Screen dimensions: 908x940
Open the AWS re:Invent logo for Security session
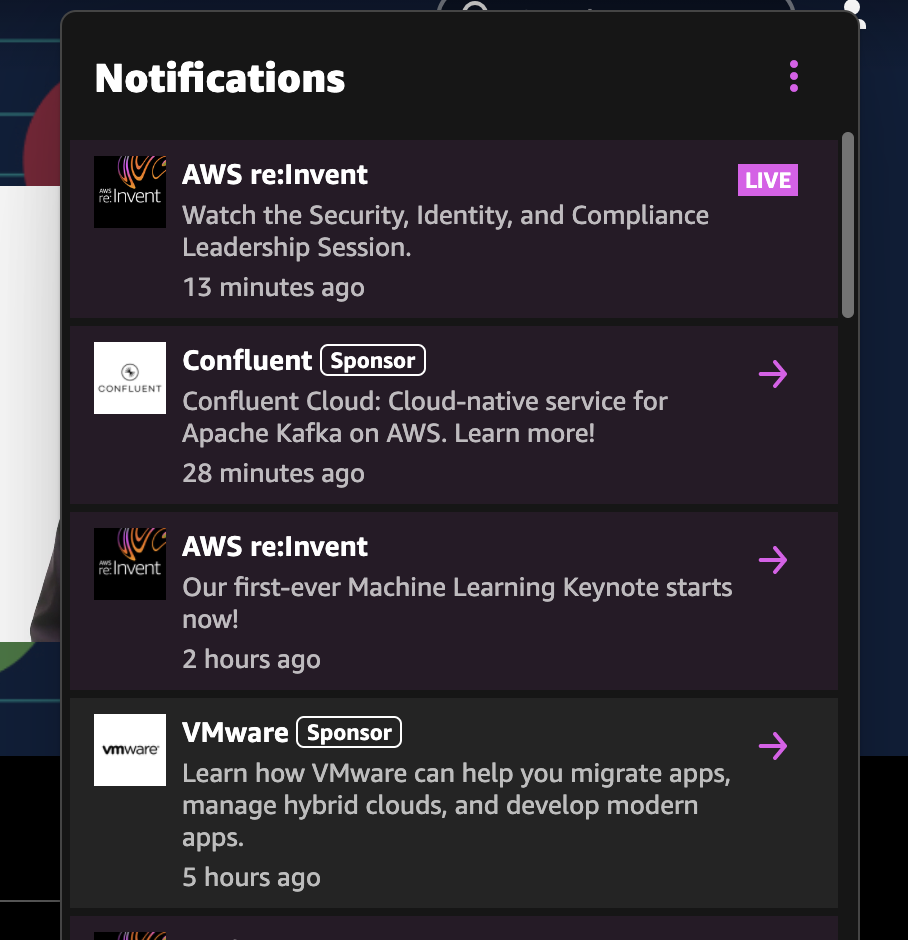click(x=130, y=192)
